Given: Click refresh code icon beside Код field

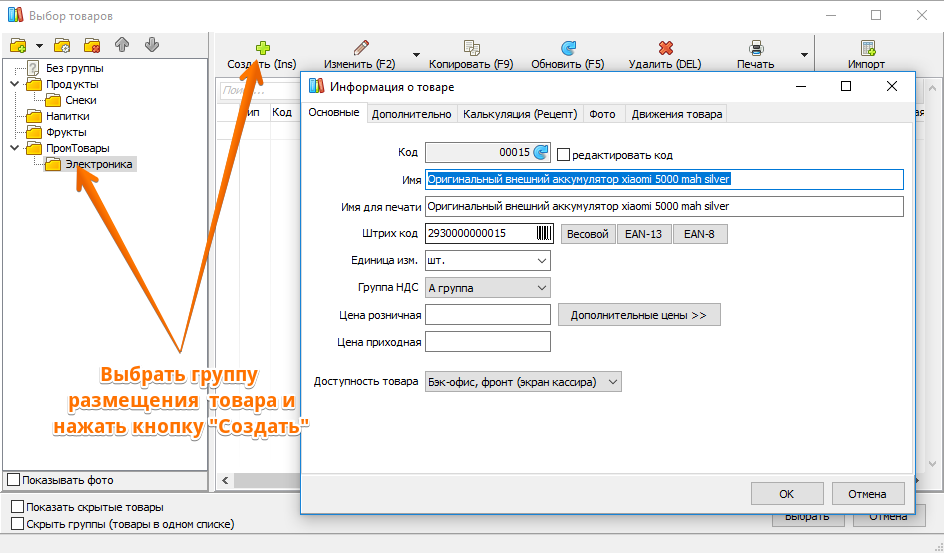Looking at the screenshot, I should [541, 152].
